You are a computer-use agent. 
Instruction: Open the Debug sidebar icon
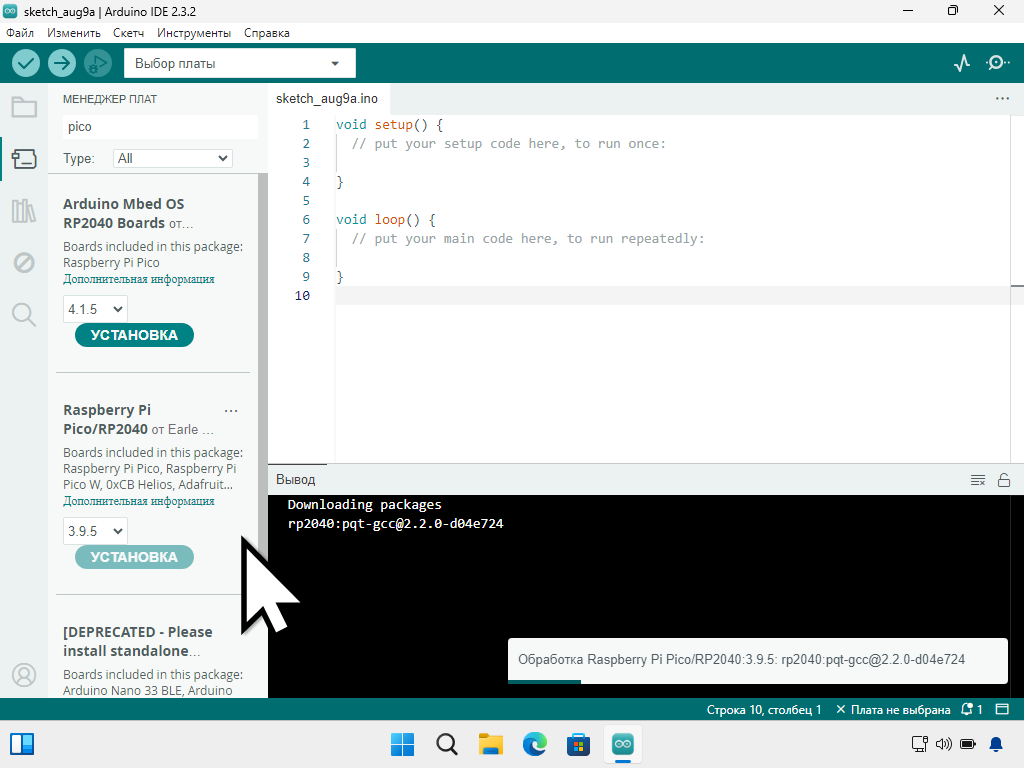(24, 263)
